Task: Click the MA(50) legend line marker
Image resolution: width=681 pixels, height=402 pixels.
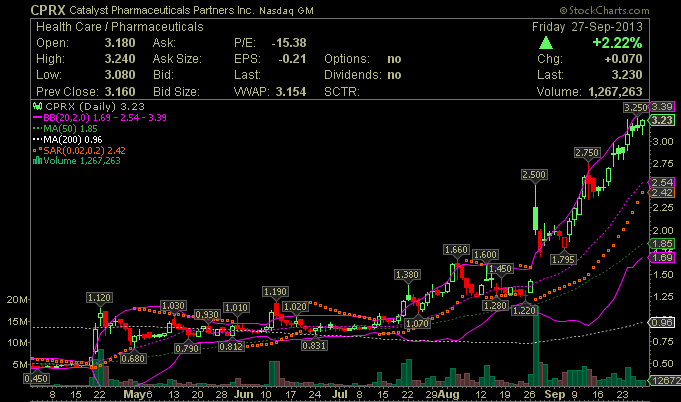Action: click(x=38, y=127)
